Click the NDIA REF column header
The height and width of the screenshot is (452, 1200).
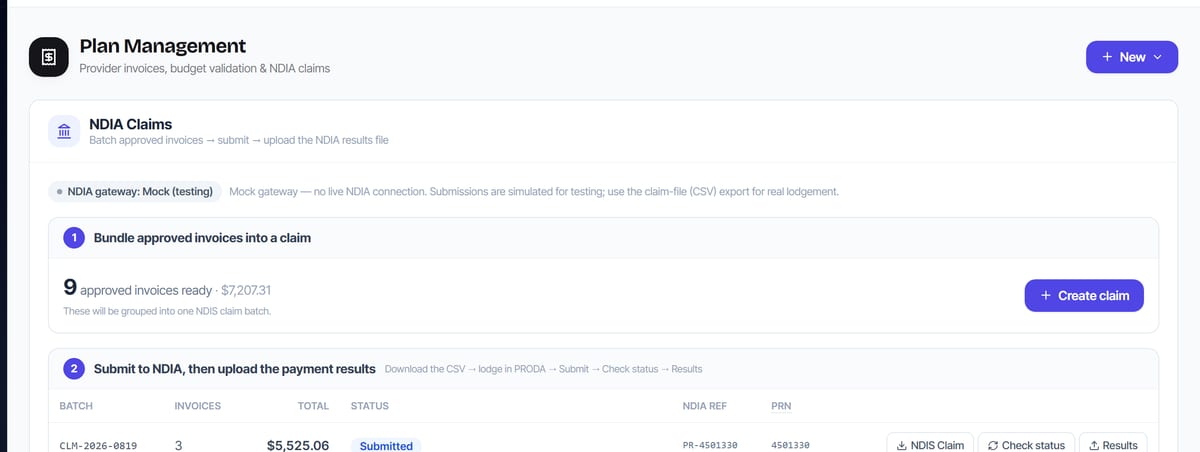pyautogui.click(x=705, y=406)
